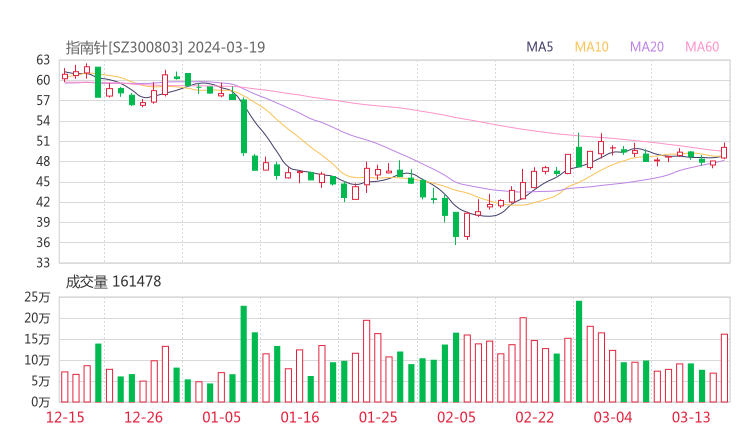Click the 03-13 date axis label
The height and width of the screenshot is (440, 740).
click(x=691, y=417)
